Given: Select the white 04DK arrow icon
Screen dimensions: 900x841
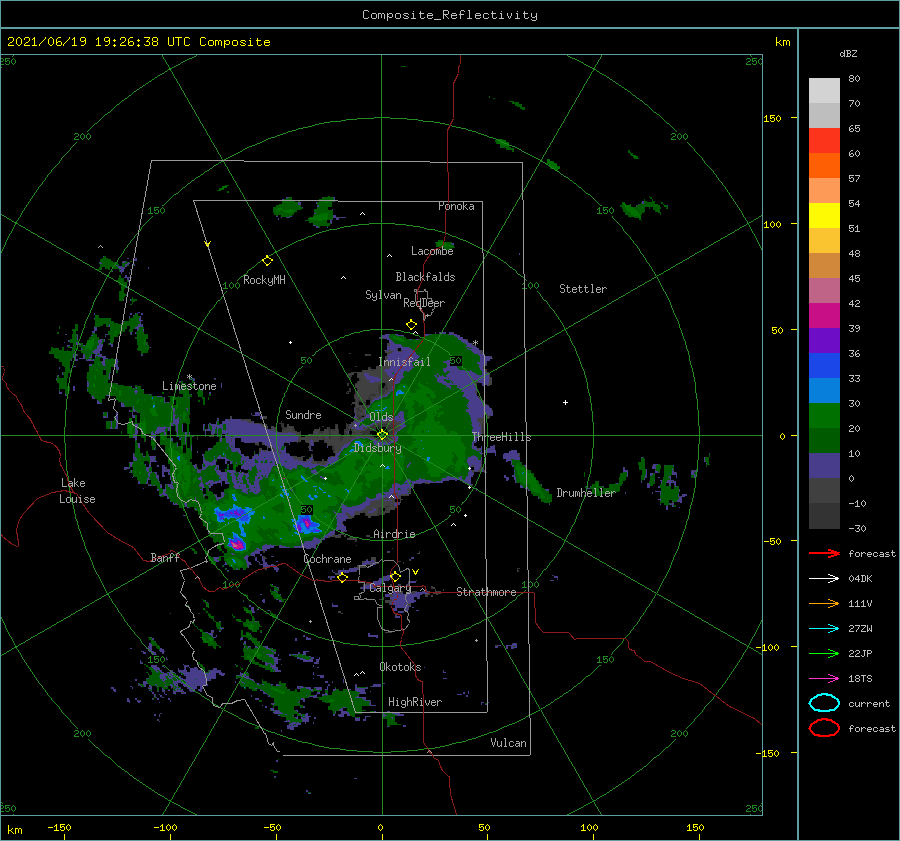Looking at the screenshot, I should (824, 579).
